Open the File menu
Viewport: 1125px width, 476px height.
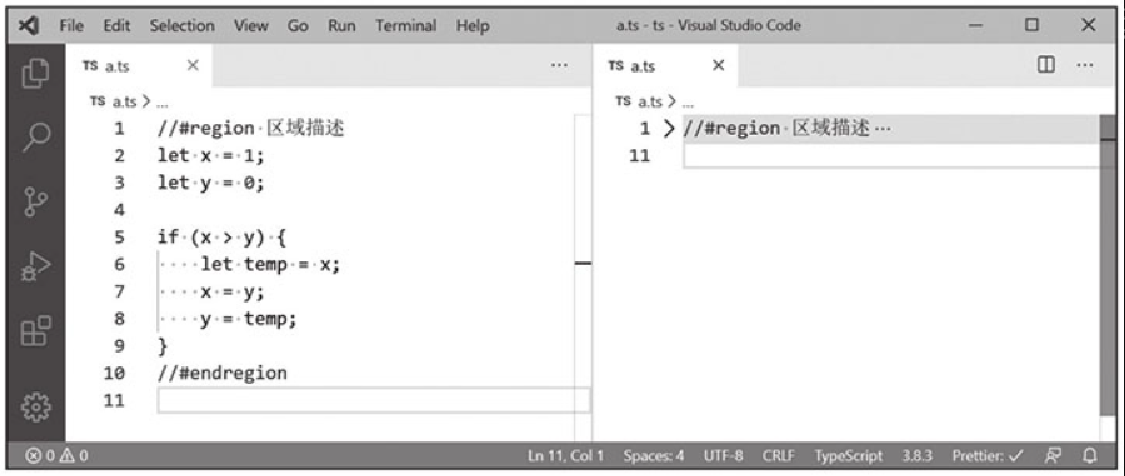(72, 26)
